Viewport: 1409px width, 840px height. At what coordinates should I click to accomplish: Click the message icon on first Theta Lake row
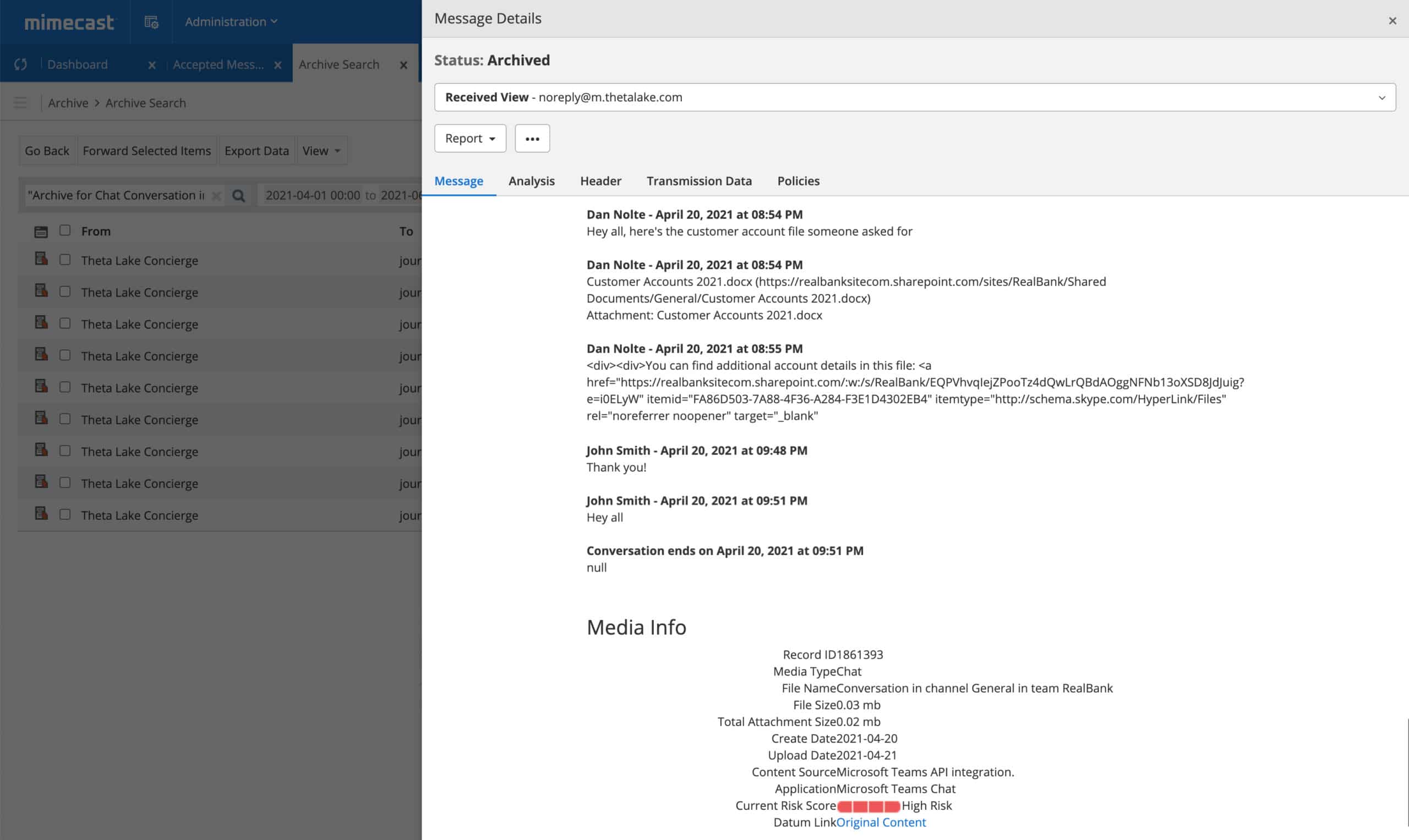tap(41, 259)
